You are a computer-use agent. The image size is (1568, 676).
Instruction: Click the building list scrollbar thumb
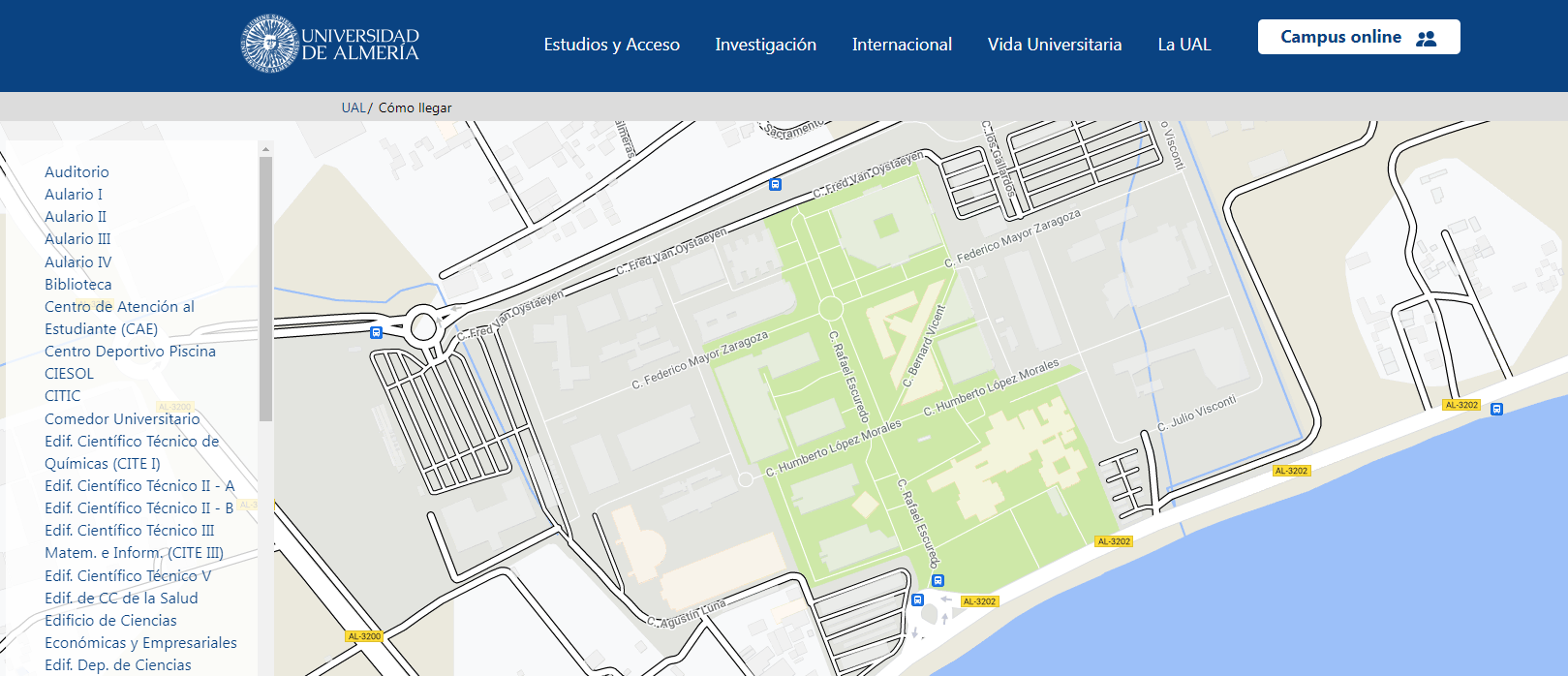point(265,289)
